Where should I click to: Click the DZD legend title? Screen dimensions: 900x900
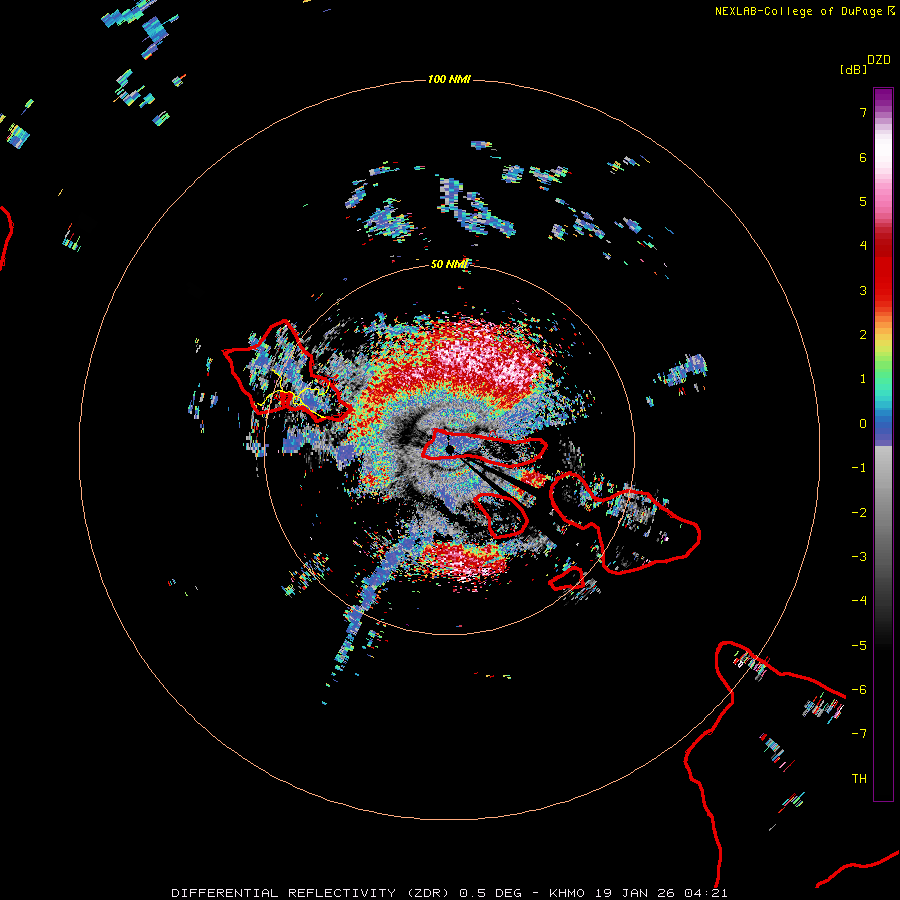[879, 60]
